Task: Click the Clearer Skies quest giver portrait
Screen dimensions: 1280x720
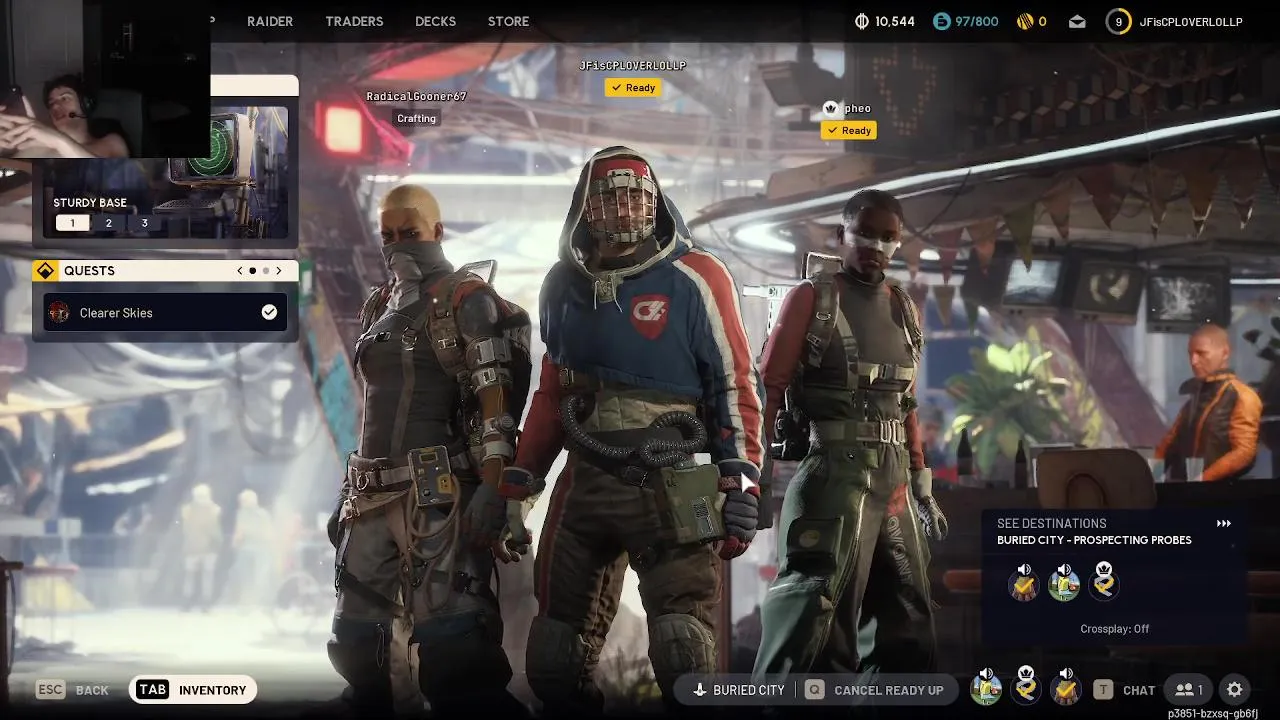Action: click(60, 313)
